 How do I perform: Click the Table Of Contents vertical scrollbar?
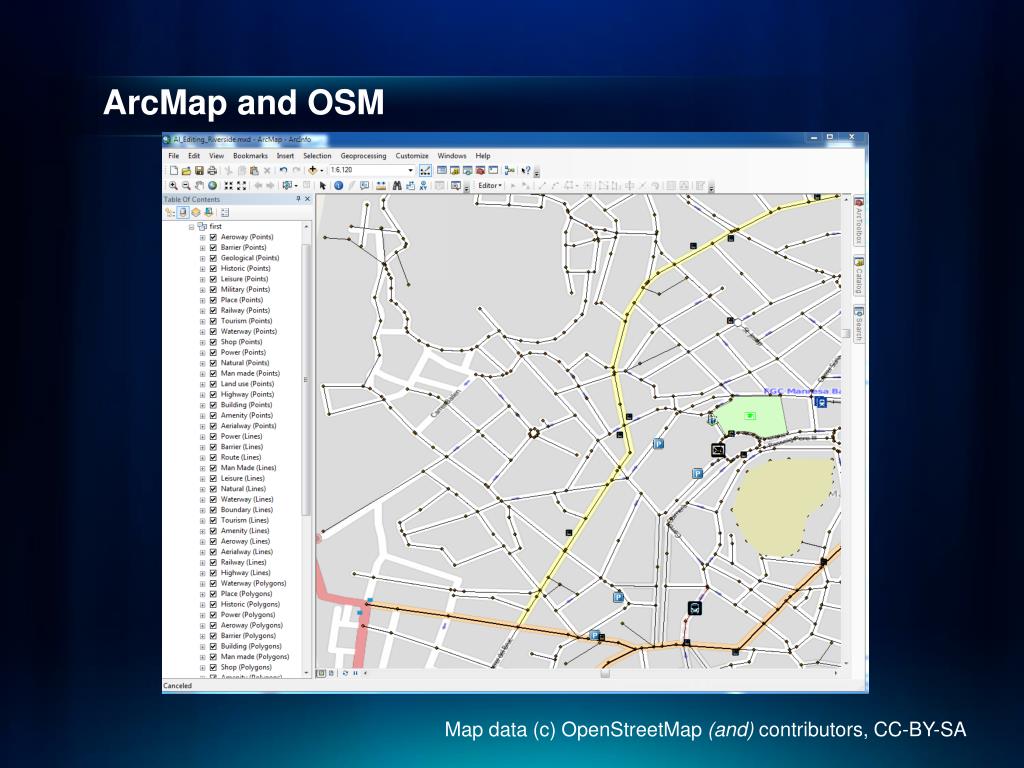(x=306, y=381)
